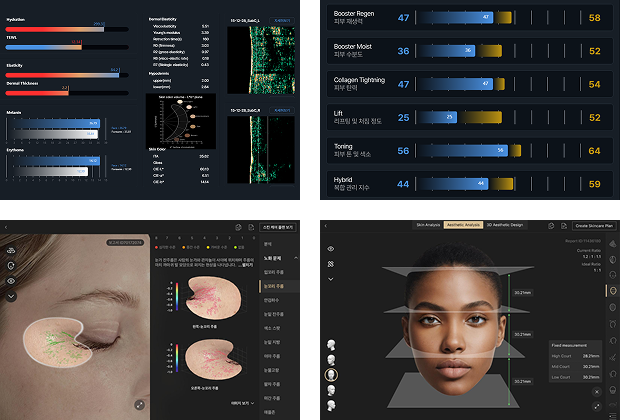Go back in the Aesthetic Analysis screen
The width and height of the screenshot is (620, 420).
pyautogui.click(x=326, y=226)
